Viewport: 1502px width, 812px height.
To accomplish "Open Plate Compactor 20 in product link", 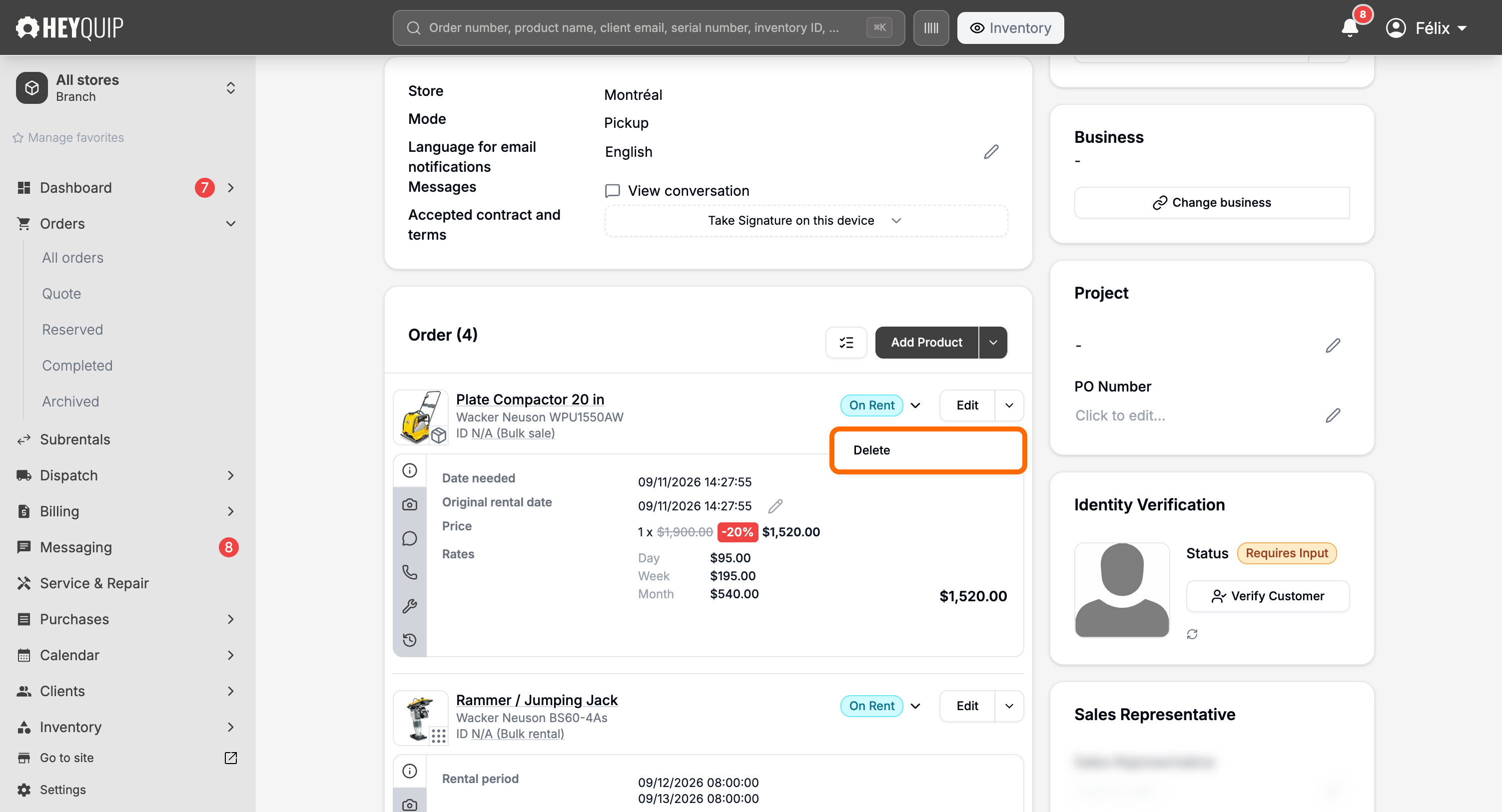I will 530,400.
